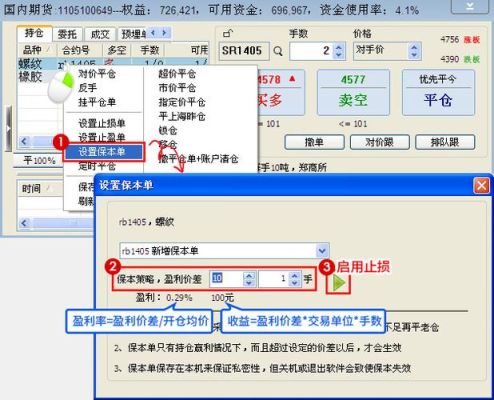Switch to the 成交 tab
The width and height of the screenshot is (494, 400).
click(x=100, y=34)
